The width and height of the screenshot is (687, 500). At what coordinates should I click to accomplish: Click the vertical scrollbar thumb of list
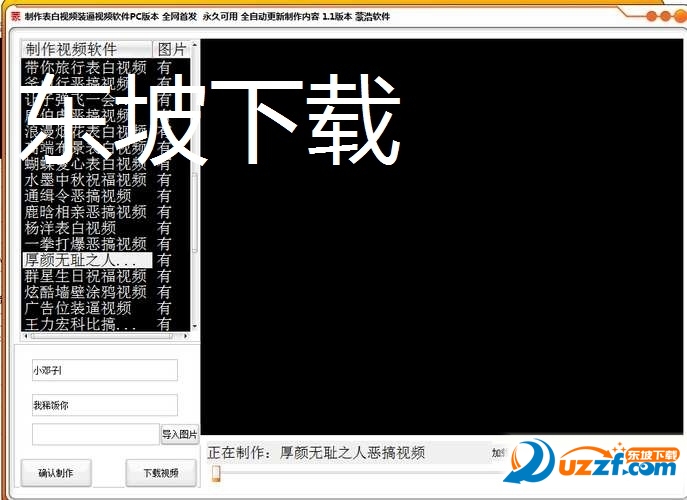coord(195,212)
